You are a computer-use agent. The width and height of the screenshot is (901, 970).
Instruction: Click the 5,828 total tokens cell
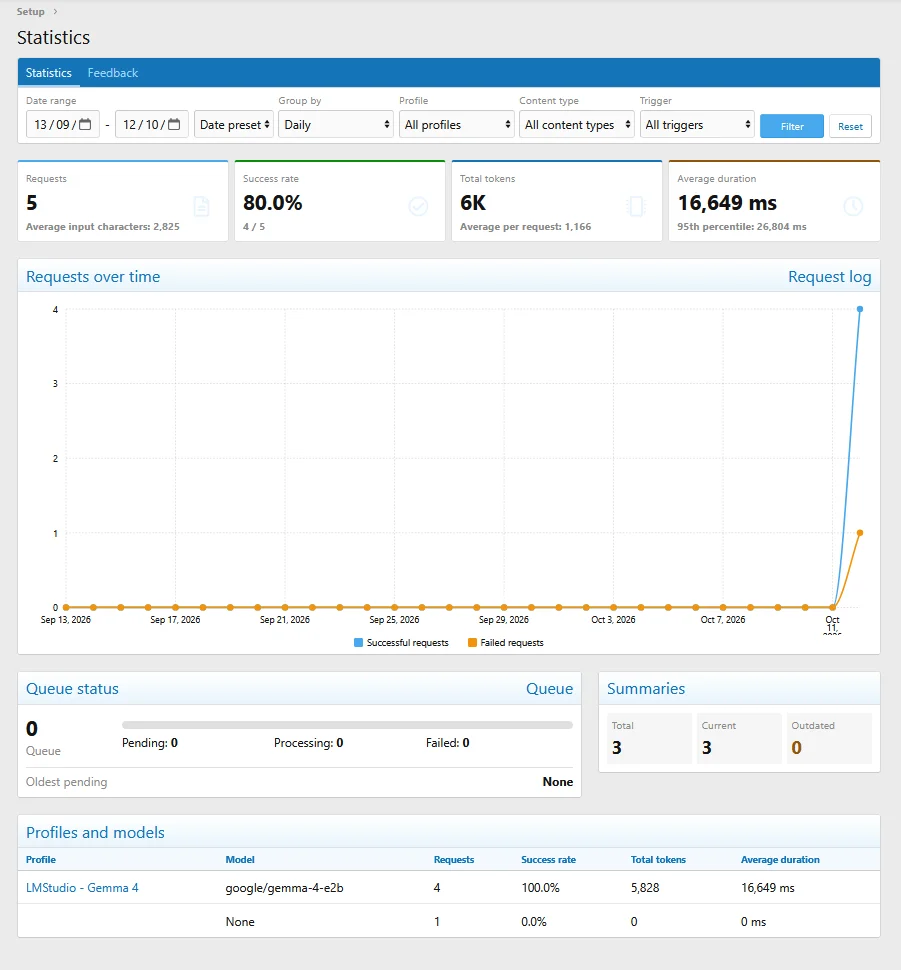(x=645, y=888)
